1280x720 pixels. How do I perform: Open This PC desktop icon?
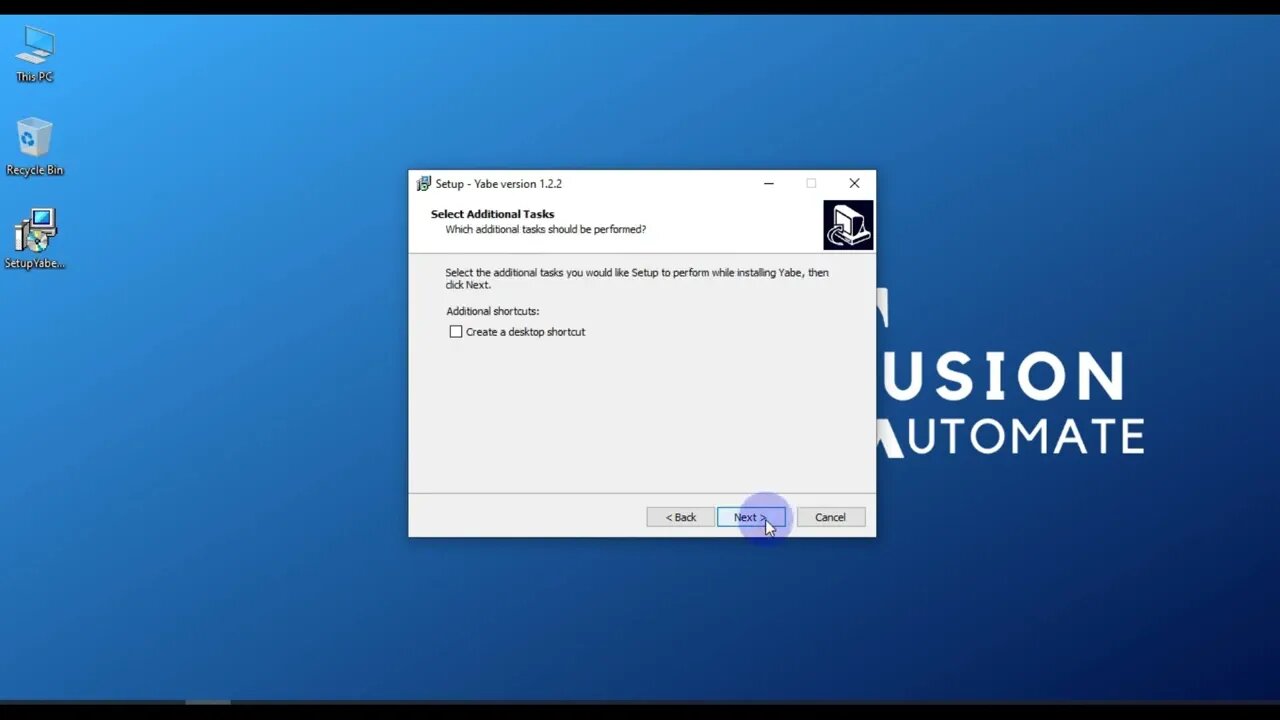click(x=34, y=54)
